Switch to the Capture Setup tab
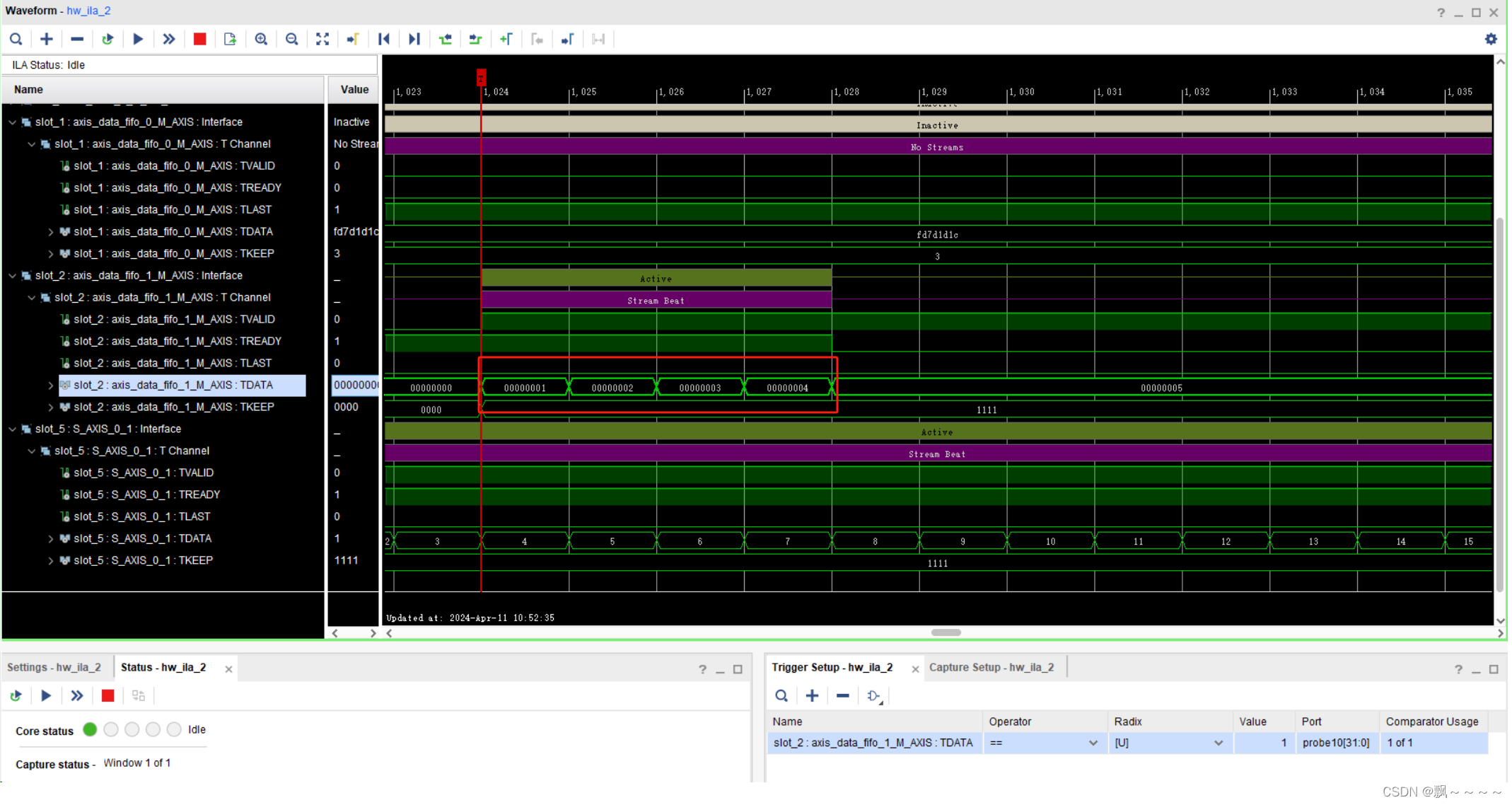Image resolution: width=1512 pixels, height=805 pixels. pos(991,666)
